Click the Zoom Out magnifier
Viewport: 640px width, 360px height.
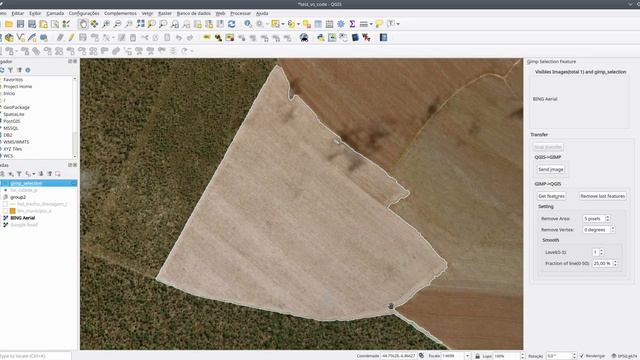click(x=117, y=24)
